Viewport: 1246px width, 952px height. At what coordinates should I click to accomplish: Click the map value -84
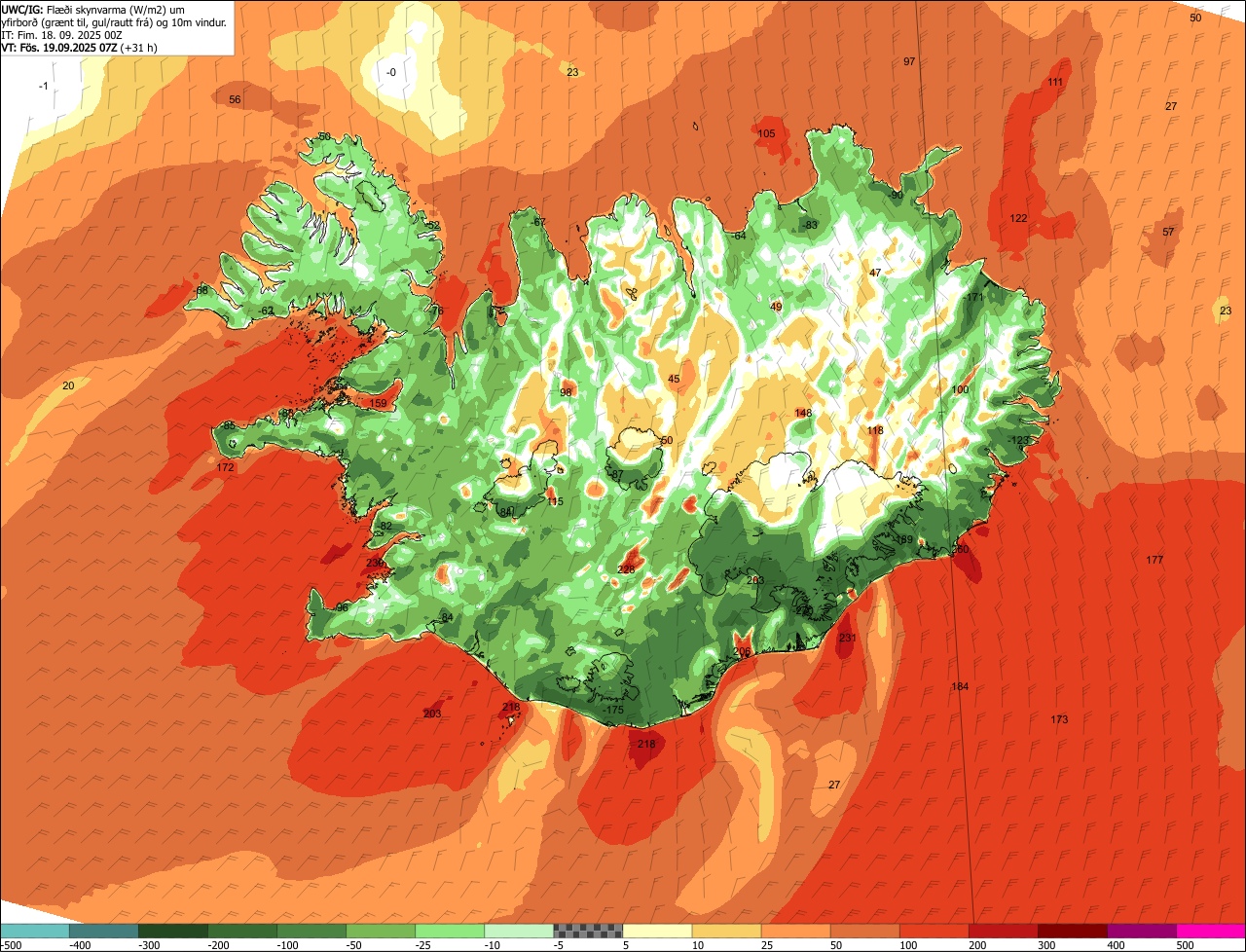pos(446,618)
